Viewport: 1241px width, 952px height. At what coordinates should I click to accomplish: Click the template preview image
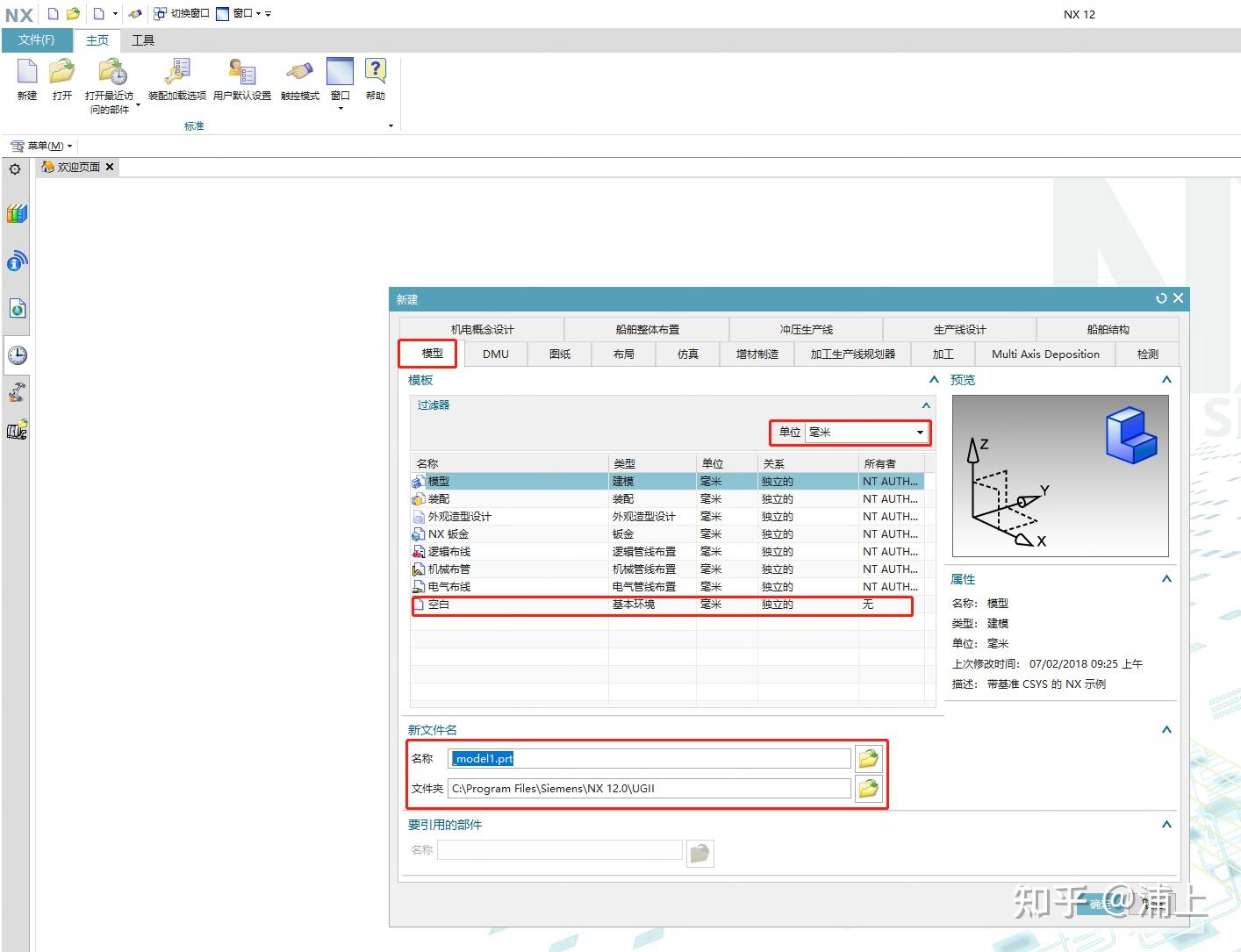pos(1060,476)
